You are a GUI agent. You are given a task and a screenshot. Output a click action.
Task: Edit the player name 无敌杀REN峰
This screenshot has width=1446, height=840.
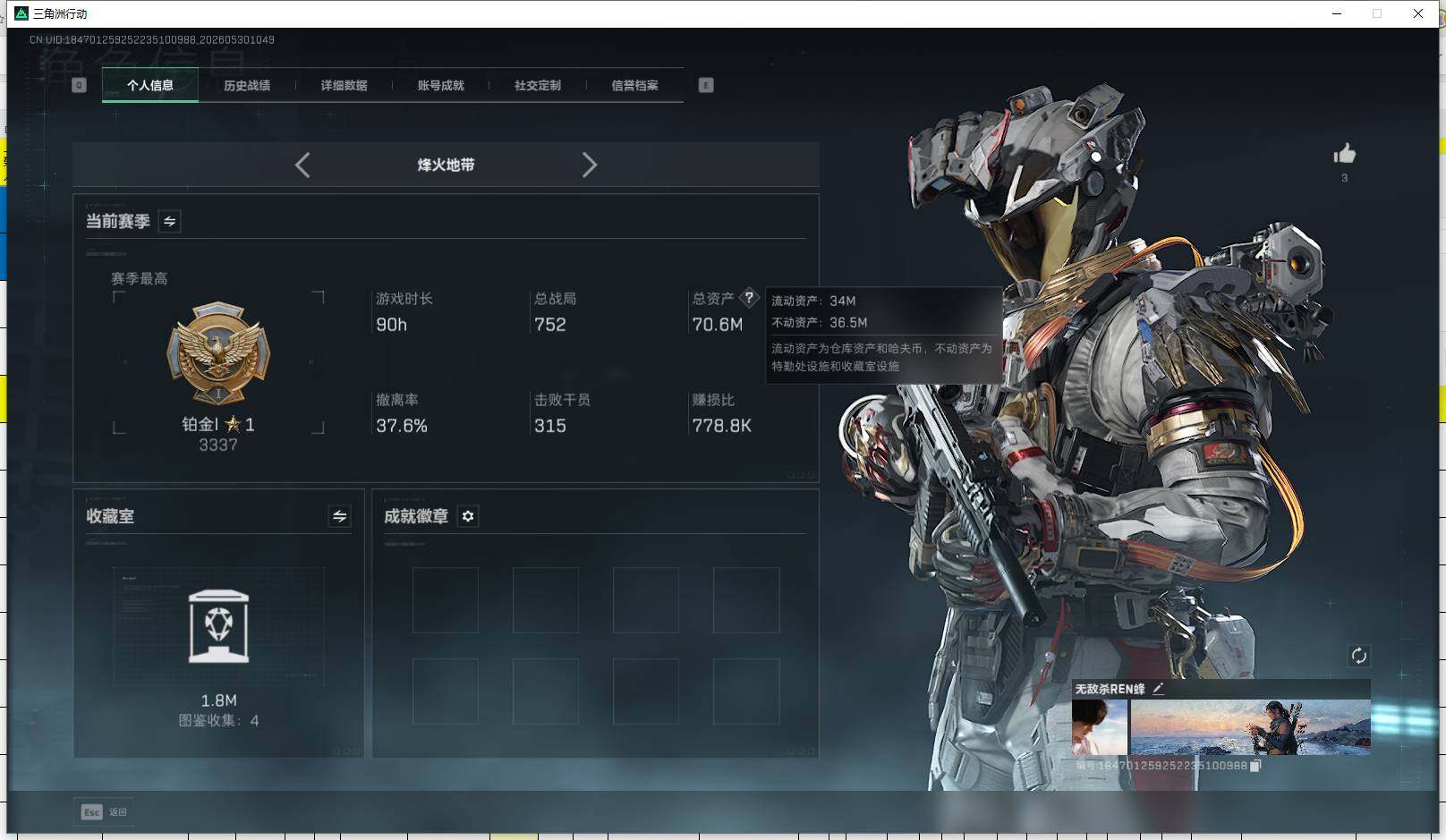1158,688
